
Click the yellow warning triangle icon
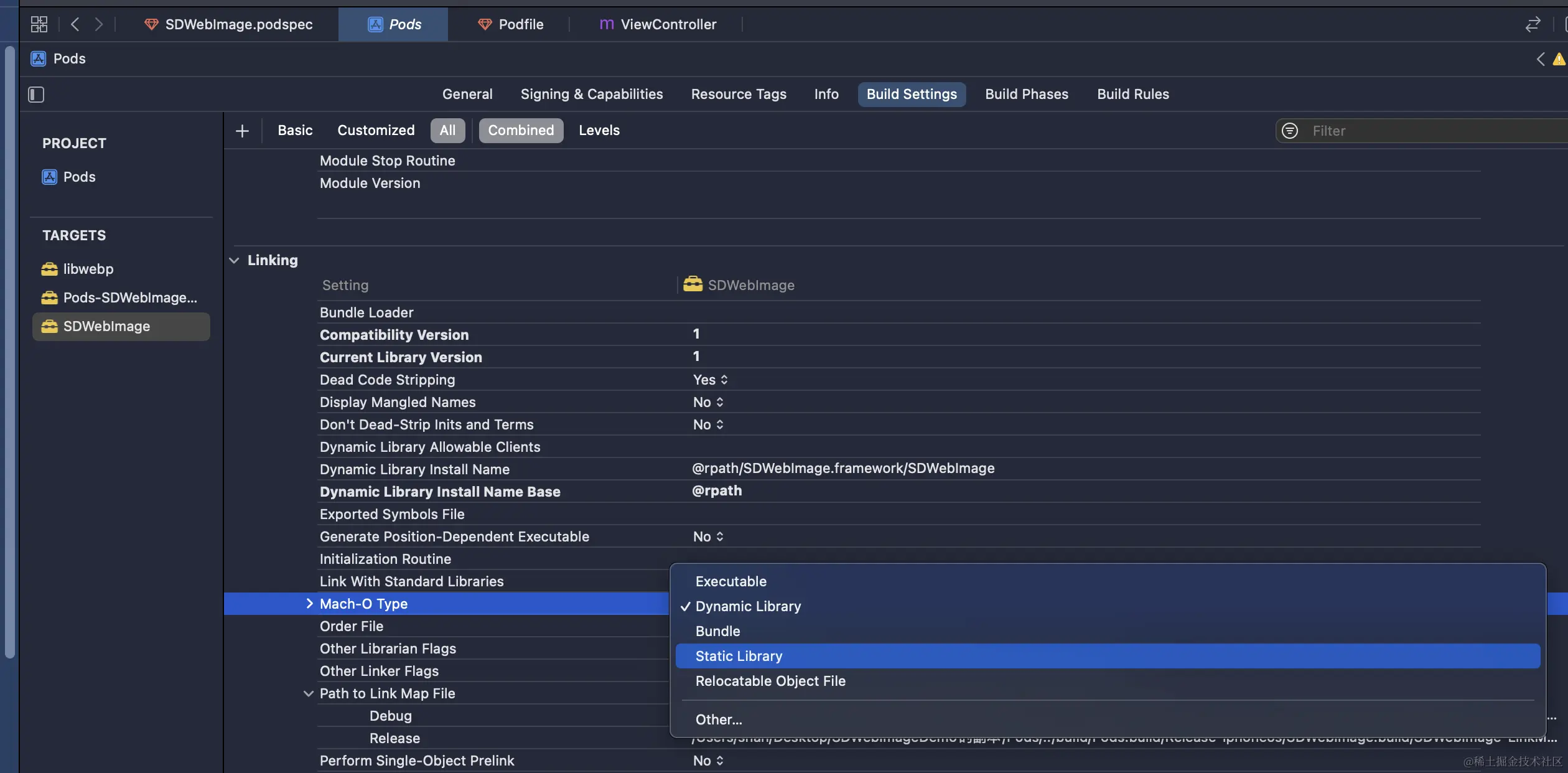[x=1559, y=59]
